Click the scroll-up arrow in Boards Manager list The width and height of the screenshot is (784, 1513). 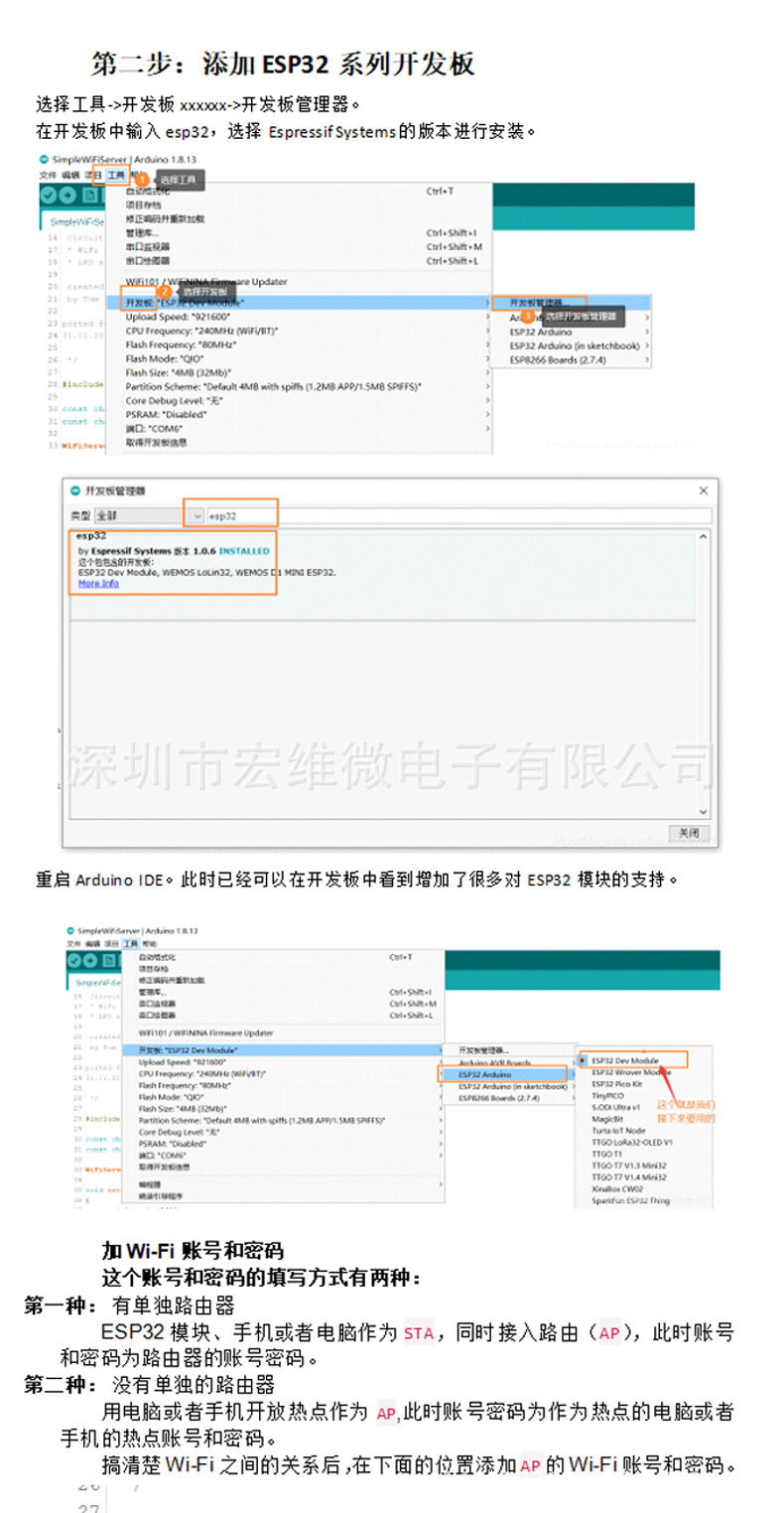706,537
